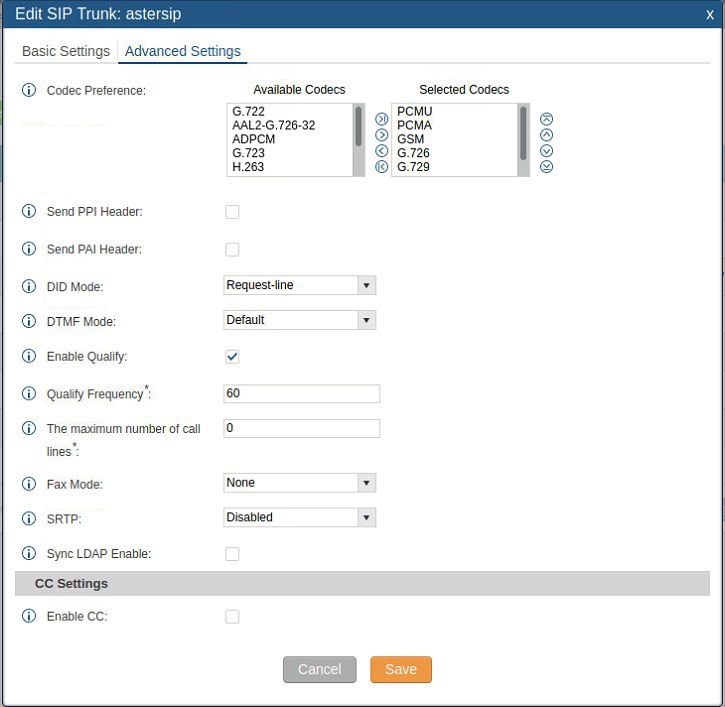This screenshot has height=707, width=725.
Task: Enable Send PPI Header checkbox
Action: [x=232, y=212]
